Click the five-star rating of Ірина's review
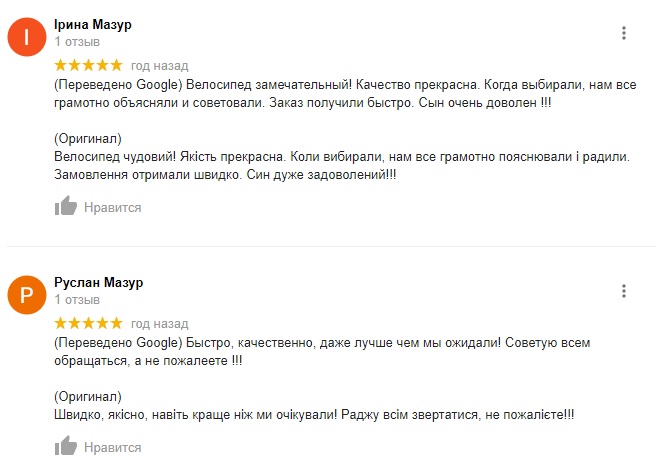Screen dimensions: 666x459 (88, 65)
